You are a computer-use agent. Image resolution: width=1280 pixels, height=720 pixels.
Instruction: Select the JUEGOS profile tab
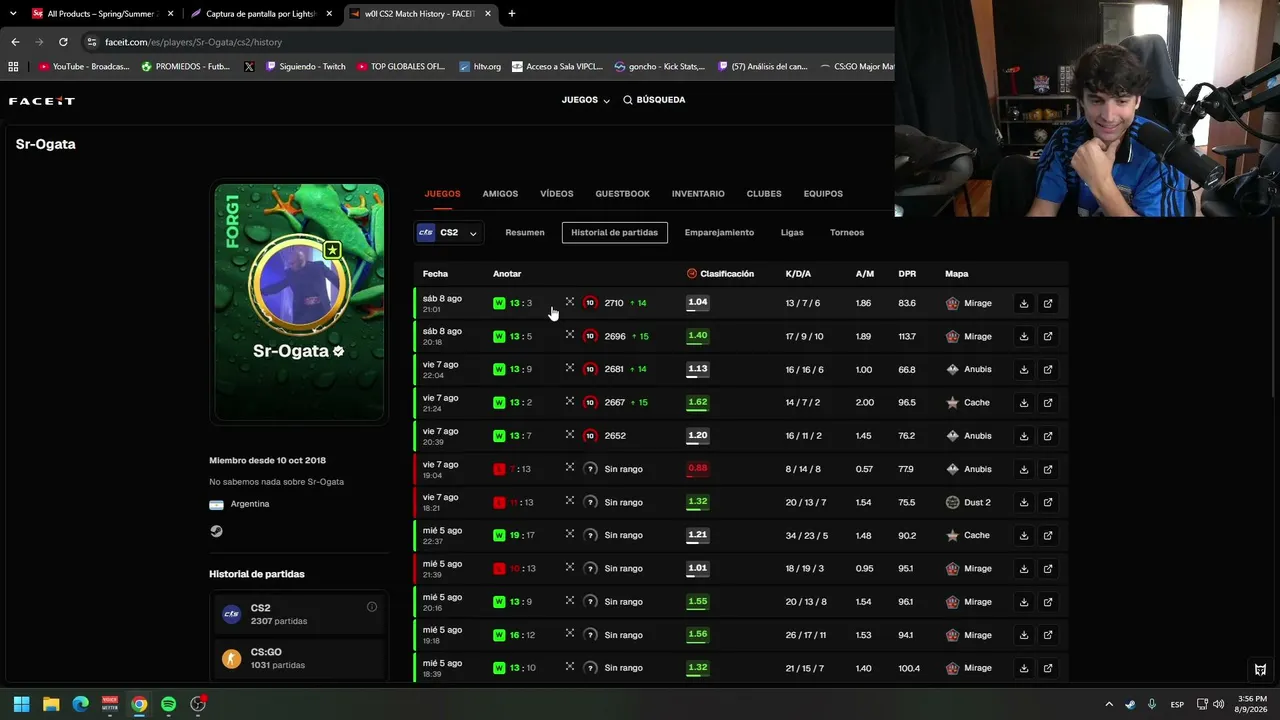[x=443, y=194]
